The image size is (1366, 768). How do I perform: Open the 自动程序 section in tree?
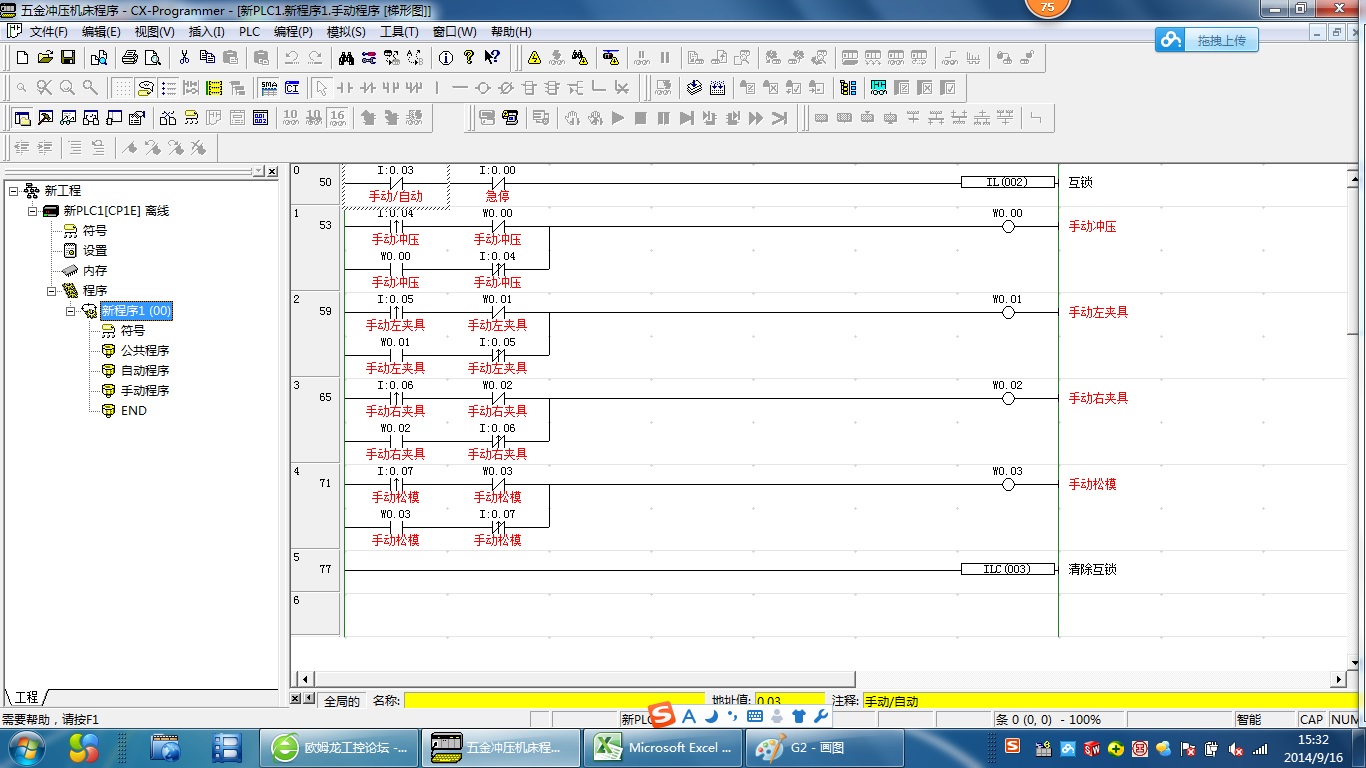click(x=145, y=371)
